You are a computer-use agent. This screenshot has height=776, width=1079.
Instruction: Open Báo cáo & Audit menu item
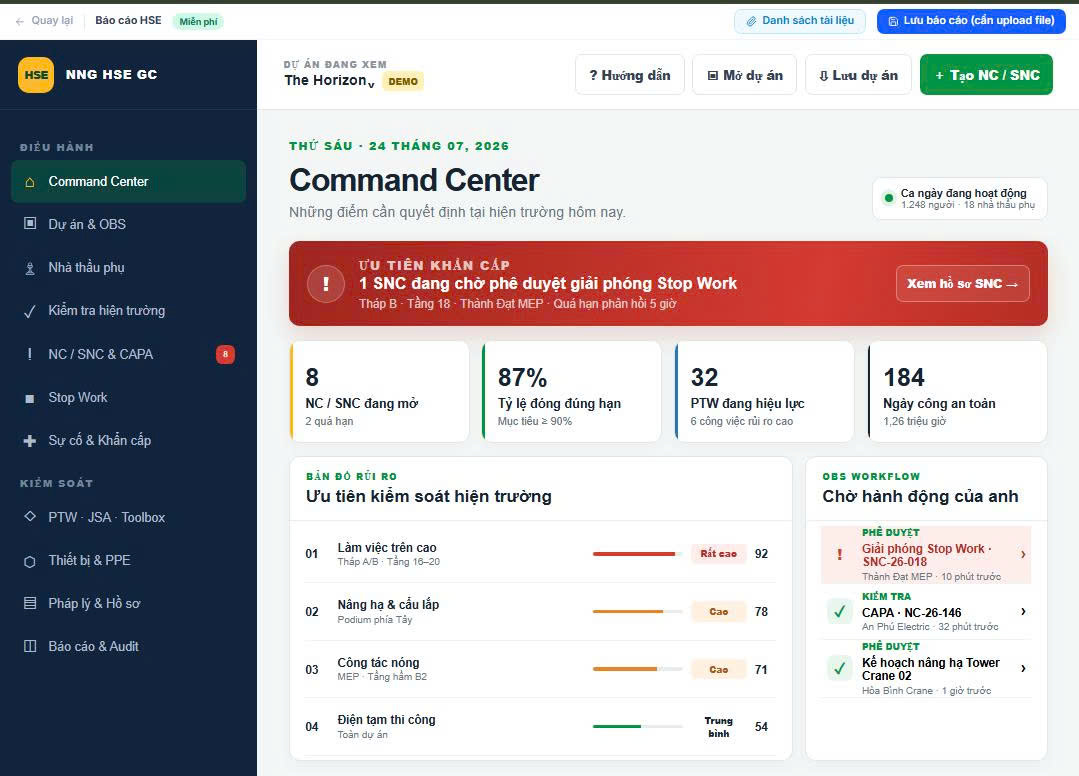coord(128,646)
